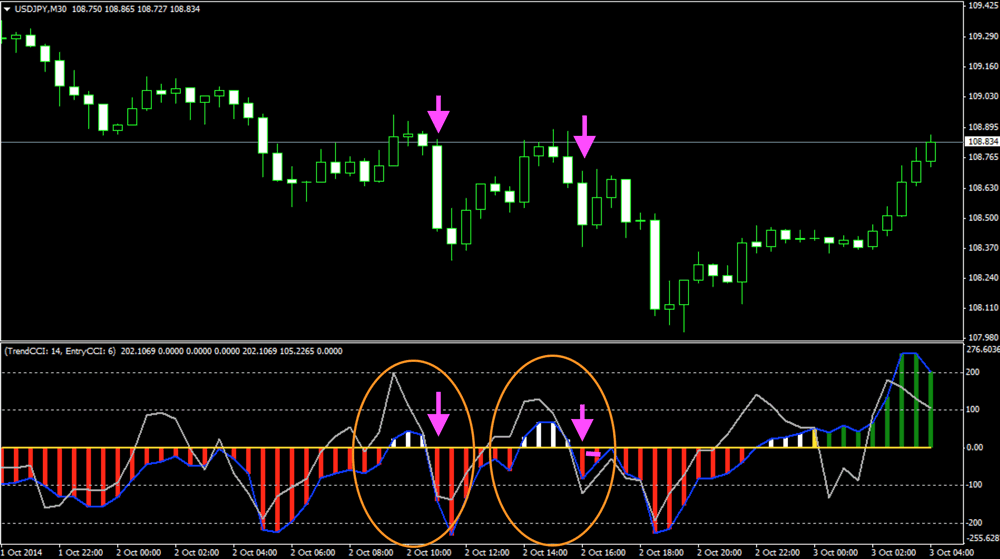This screenshot has height=559, width=1000.
Task: Click the 3 Oct 04:00 time label
Action: 952,553
